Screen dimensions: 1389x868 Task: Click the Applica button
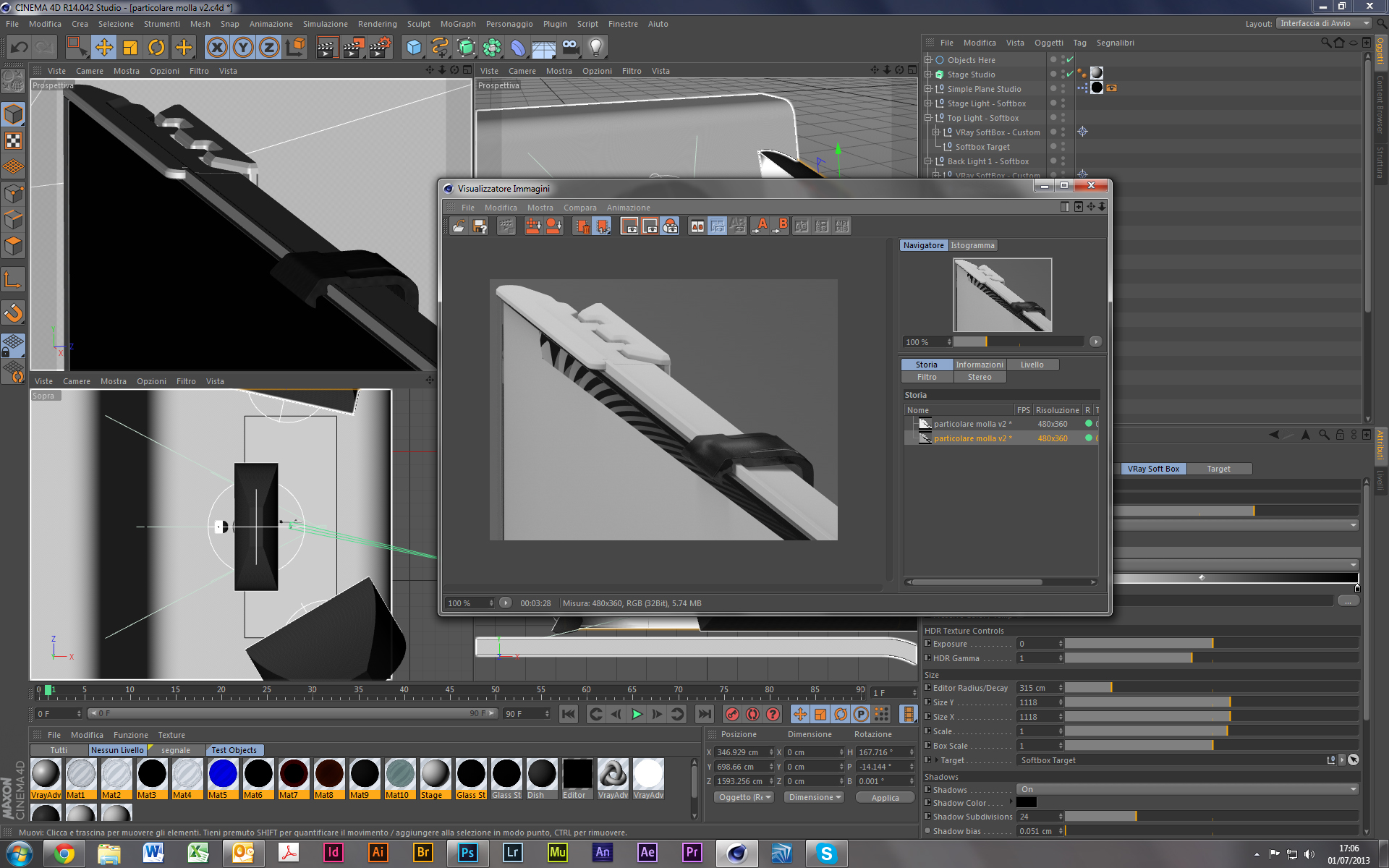click(885, 797)
